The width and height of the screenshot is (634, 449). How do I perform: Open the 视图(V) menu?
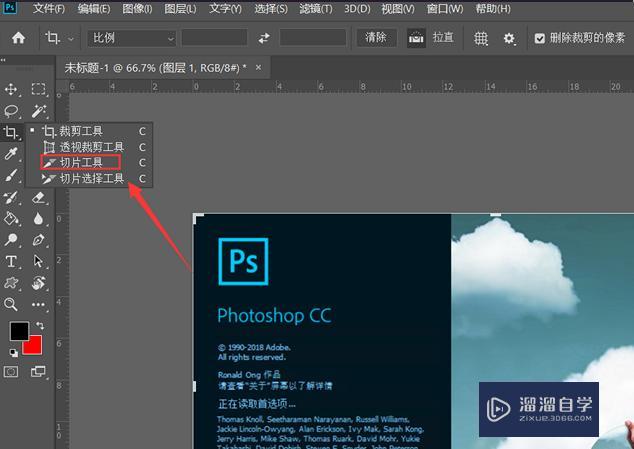pyautogui.click(x=398, y=8)
